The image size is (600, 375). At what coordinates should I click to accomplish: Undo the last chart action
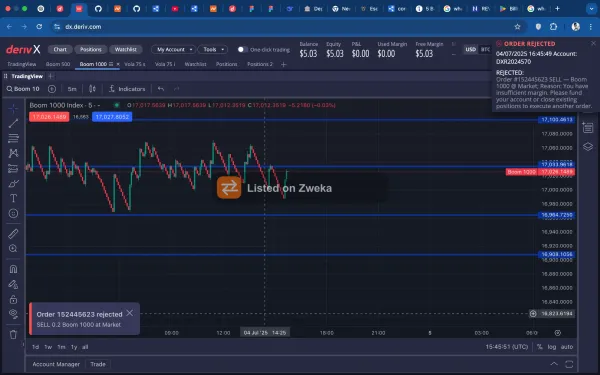click(161, 89)
